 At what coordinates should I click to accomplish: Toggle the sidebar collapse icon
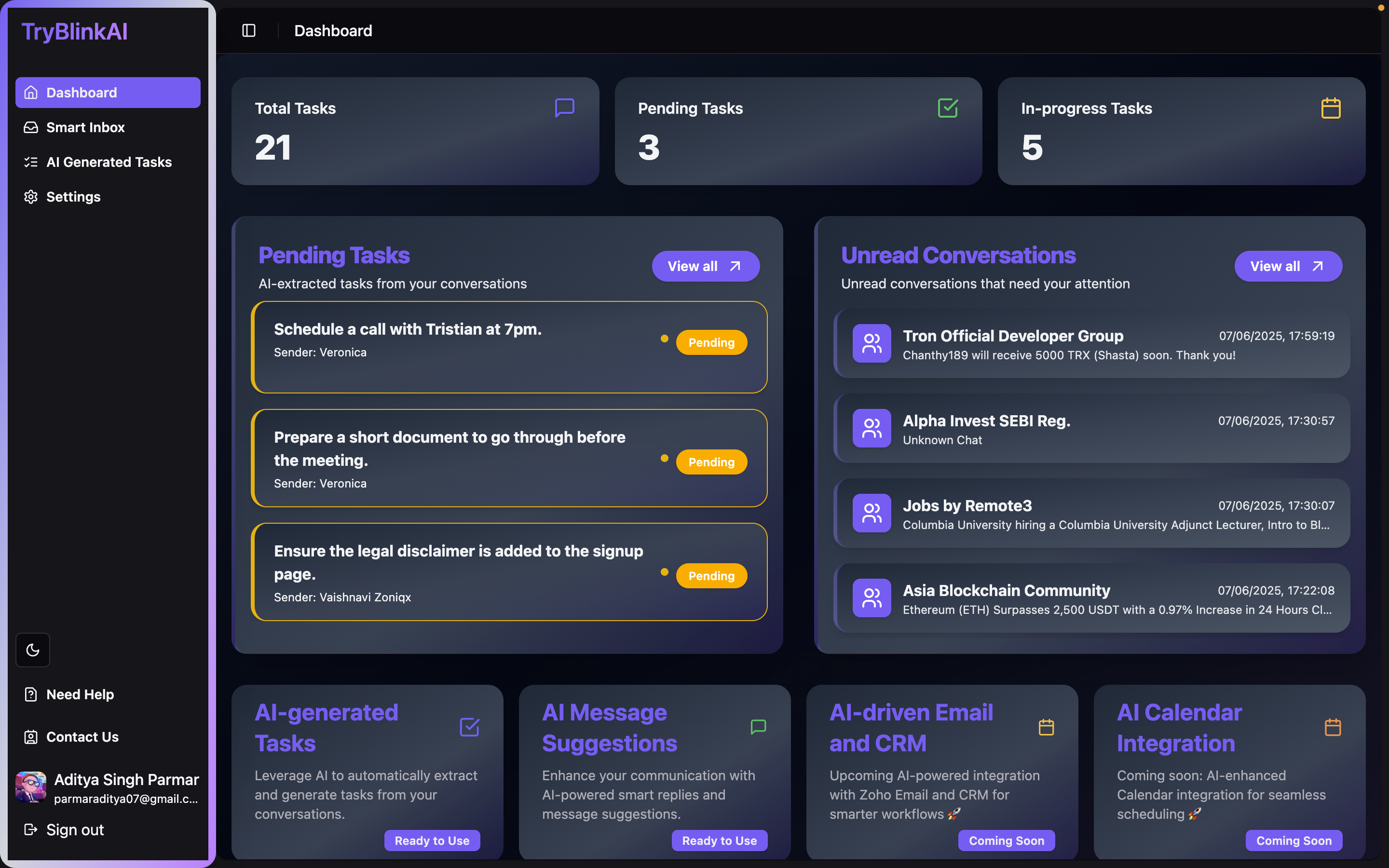tap(248, 30)
